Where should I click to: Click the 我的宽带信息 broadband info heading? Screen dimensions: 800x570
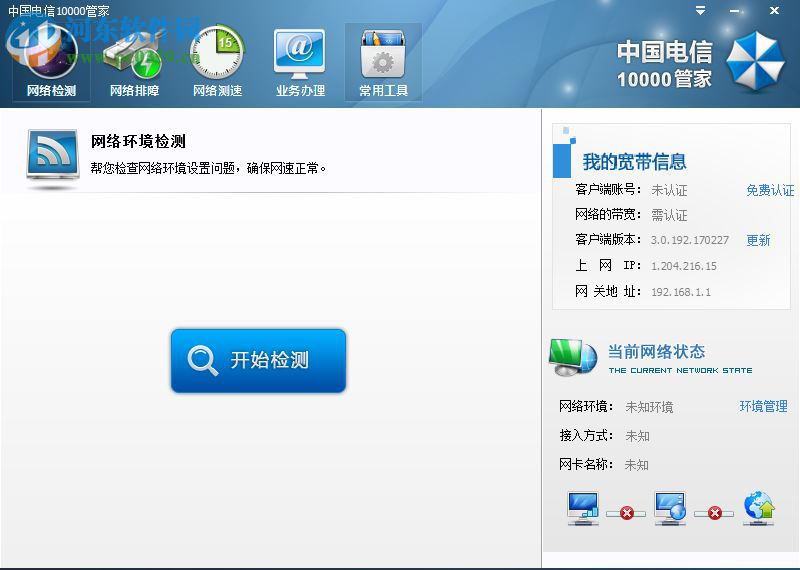coord(635,162)
